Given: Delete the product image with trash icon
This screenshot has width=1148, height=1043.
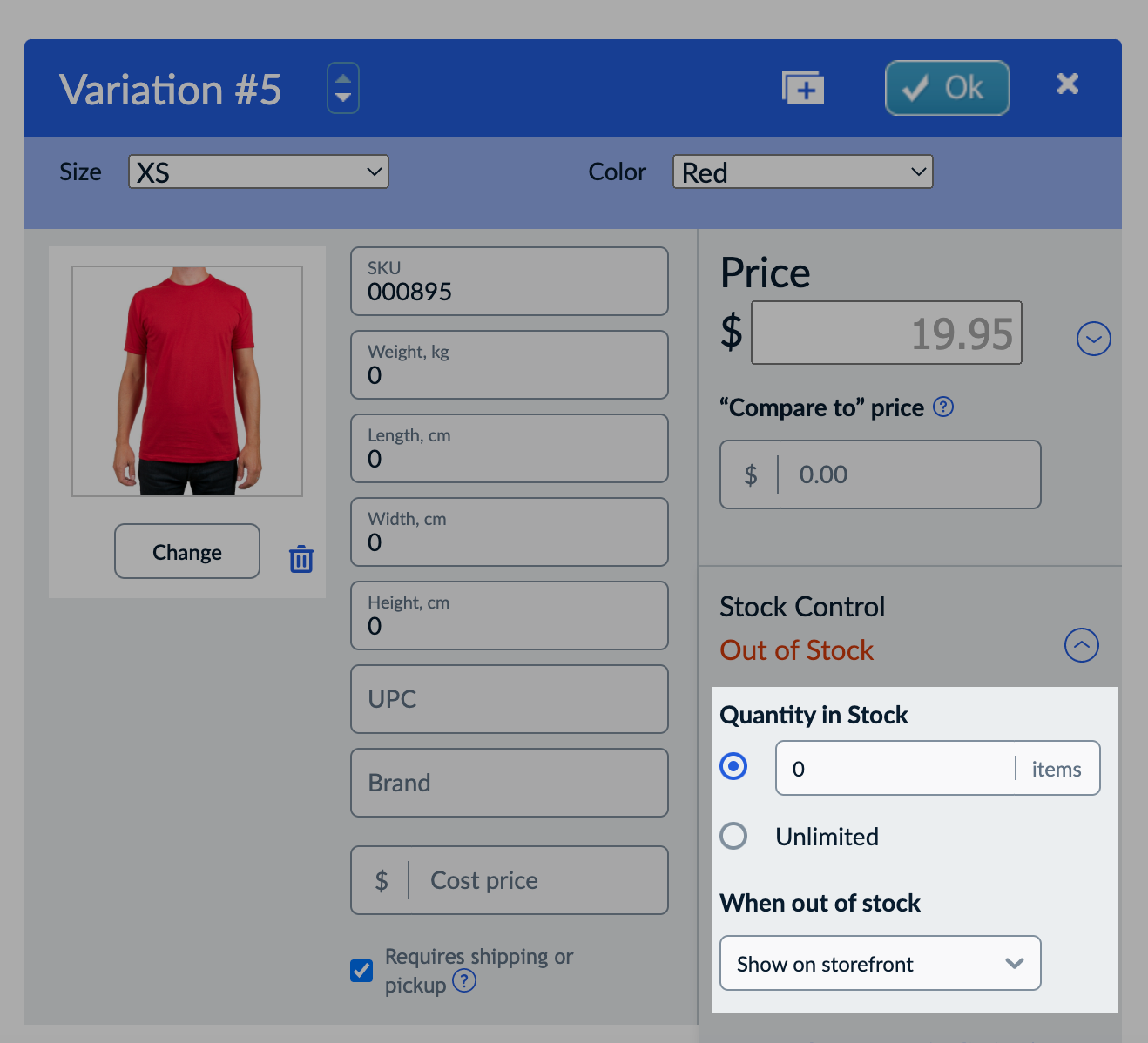Looking at the screenshot, I should point(301,559).
